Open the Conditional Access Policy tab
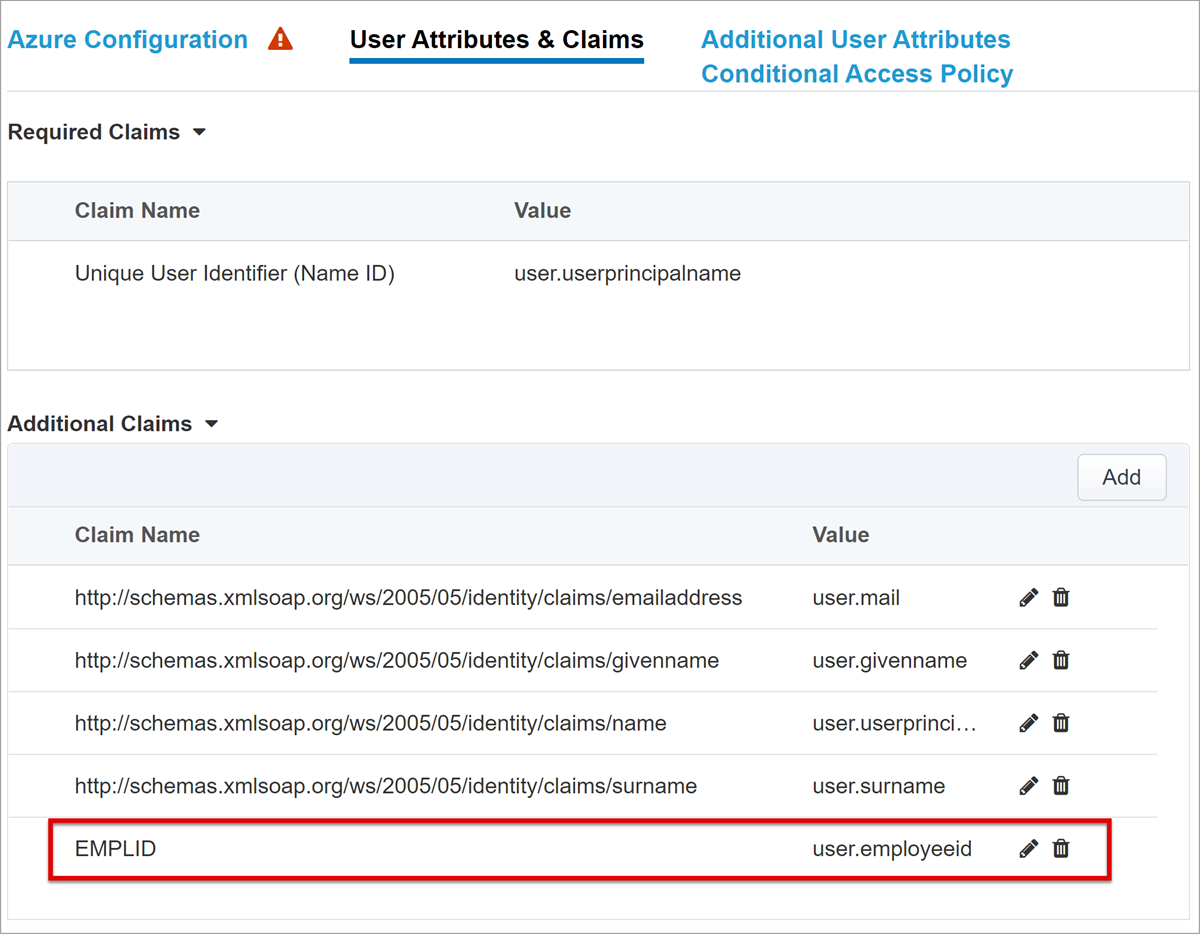Viewport: 1200px width, 934px height. [857, 74]
